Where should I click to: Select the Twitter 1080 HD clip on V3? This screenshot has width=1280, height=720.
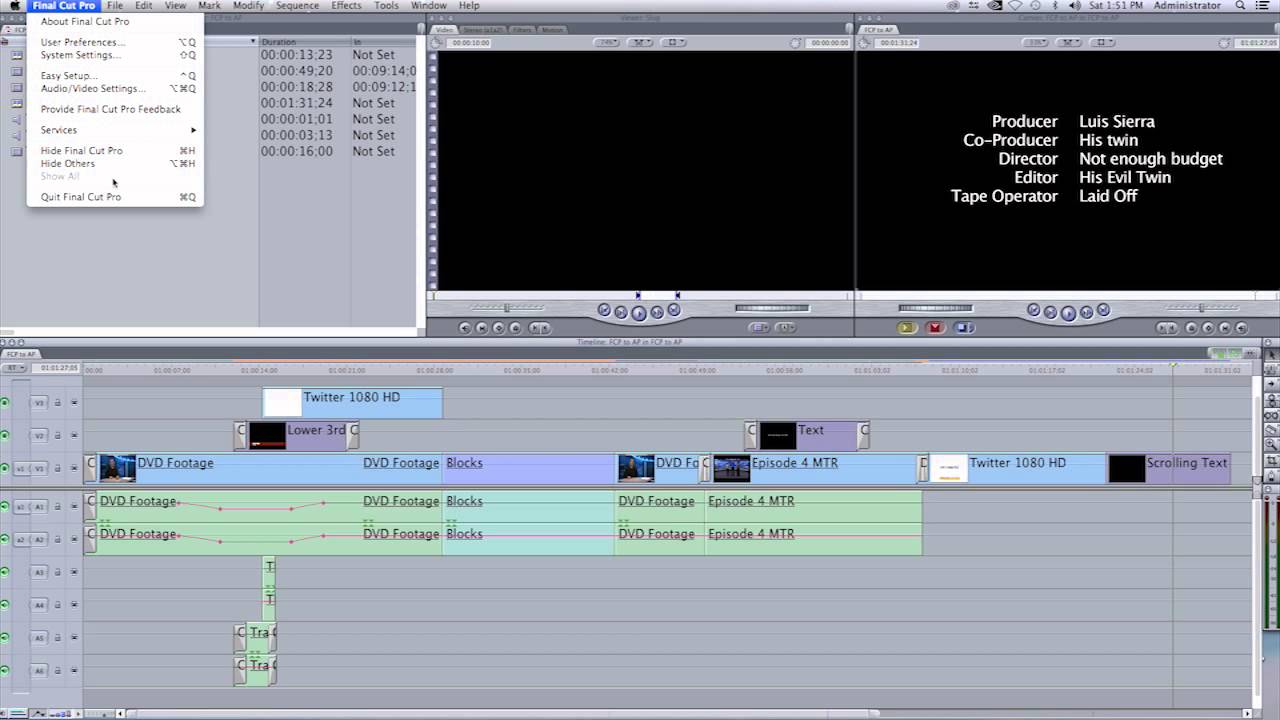[352, 403]
